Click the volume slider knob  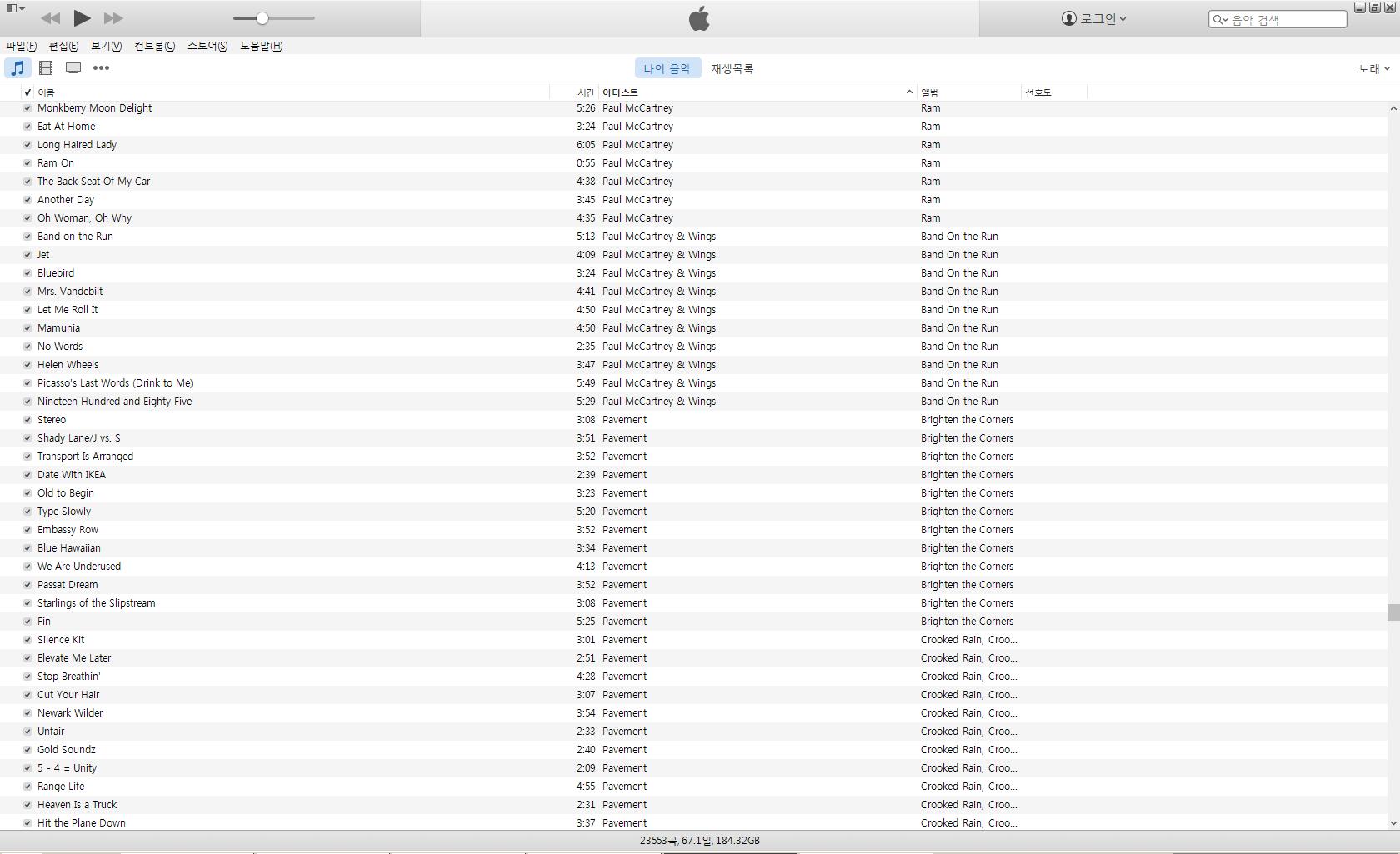(x=262, y=18)
